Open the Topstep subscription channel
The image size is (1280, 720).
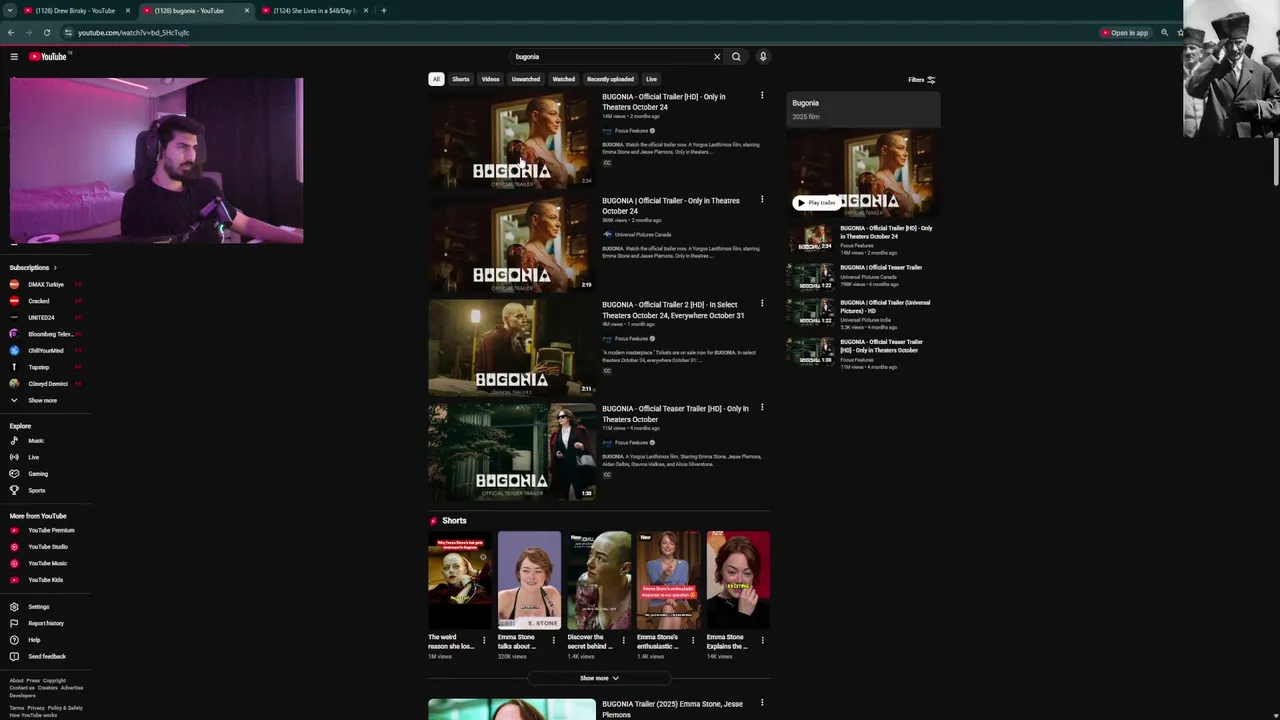pos(38,367)
